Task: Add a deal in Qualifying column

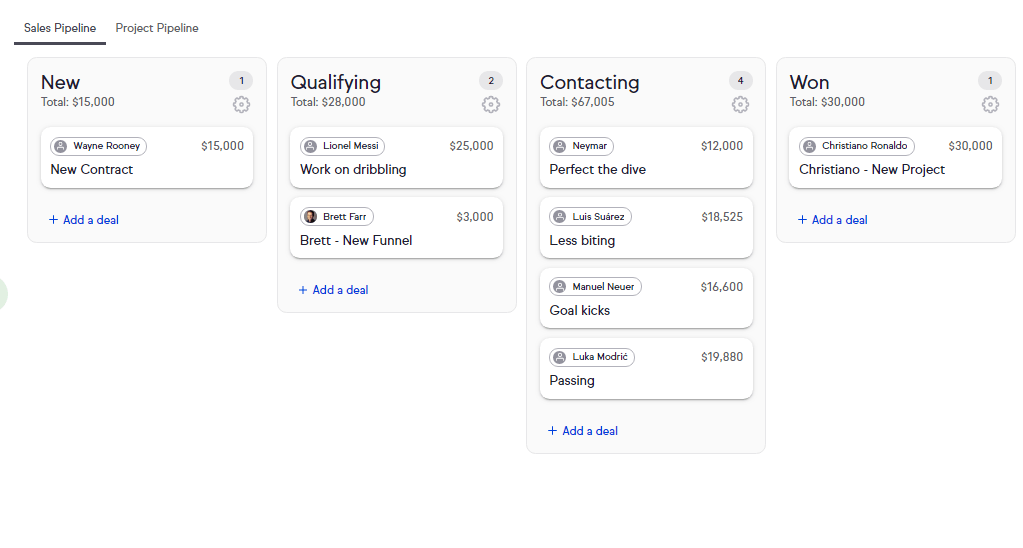Action: coord(333,290)
